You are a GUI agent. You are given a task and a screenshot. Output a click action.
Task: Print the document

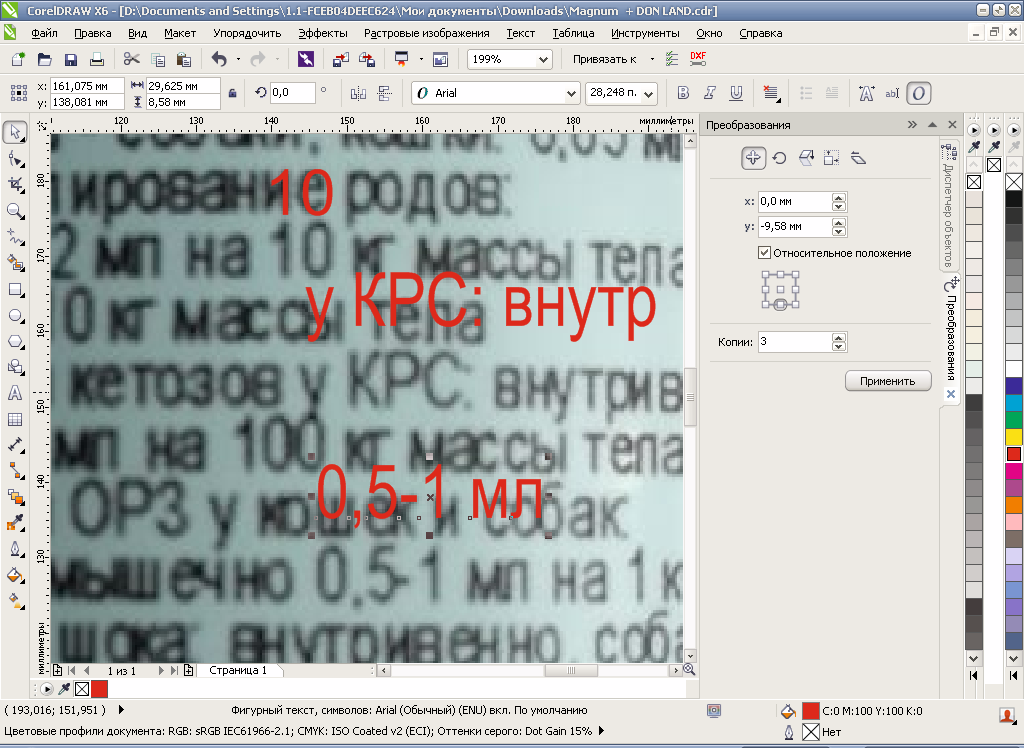pos(97,59)
